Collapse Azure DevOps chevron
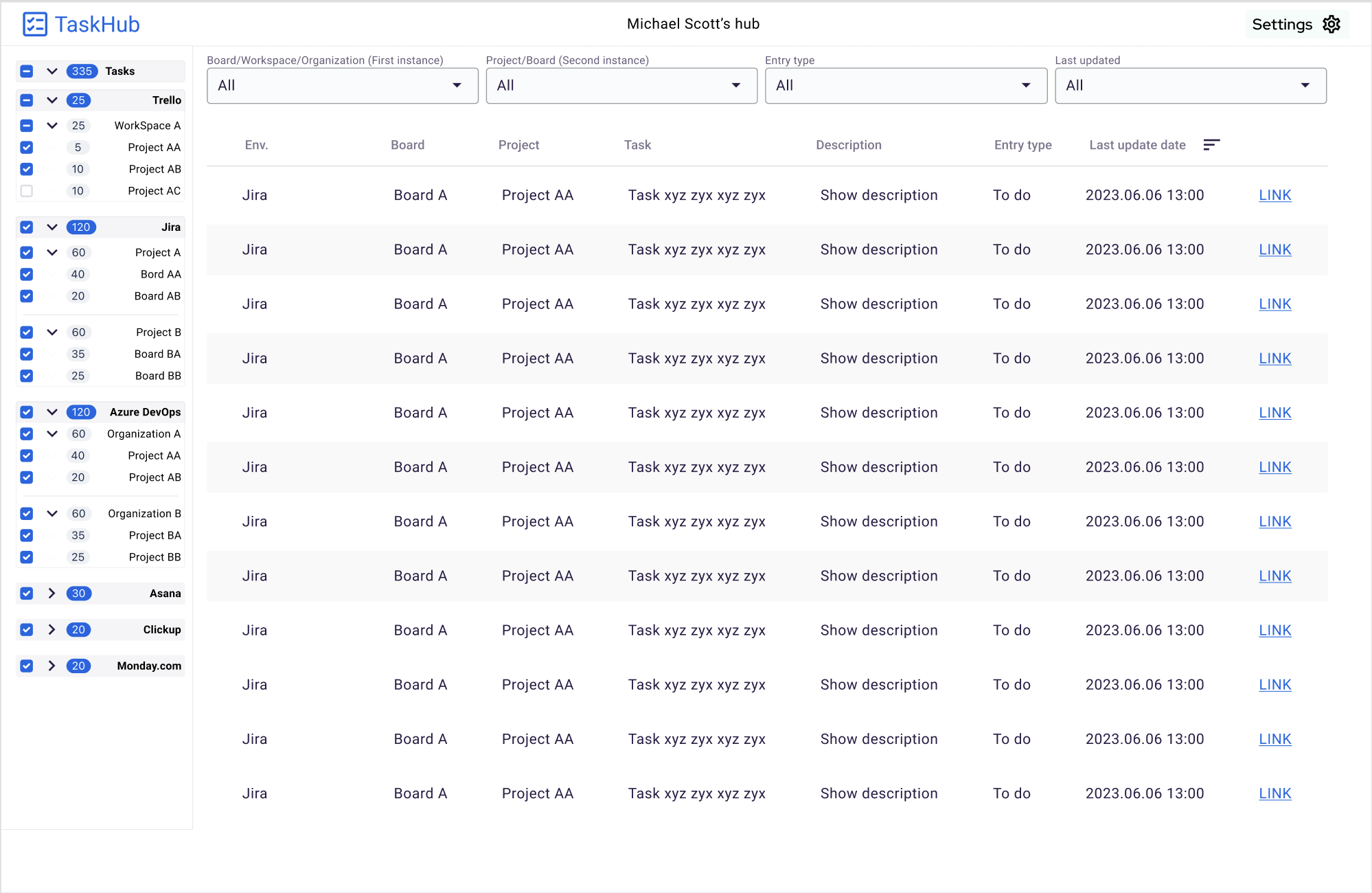The width and height of the screenshot is (1372, 893). 52,412
